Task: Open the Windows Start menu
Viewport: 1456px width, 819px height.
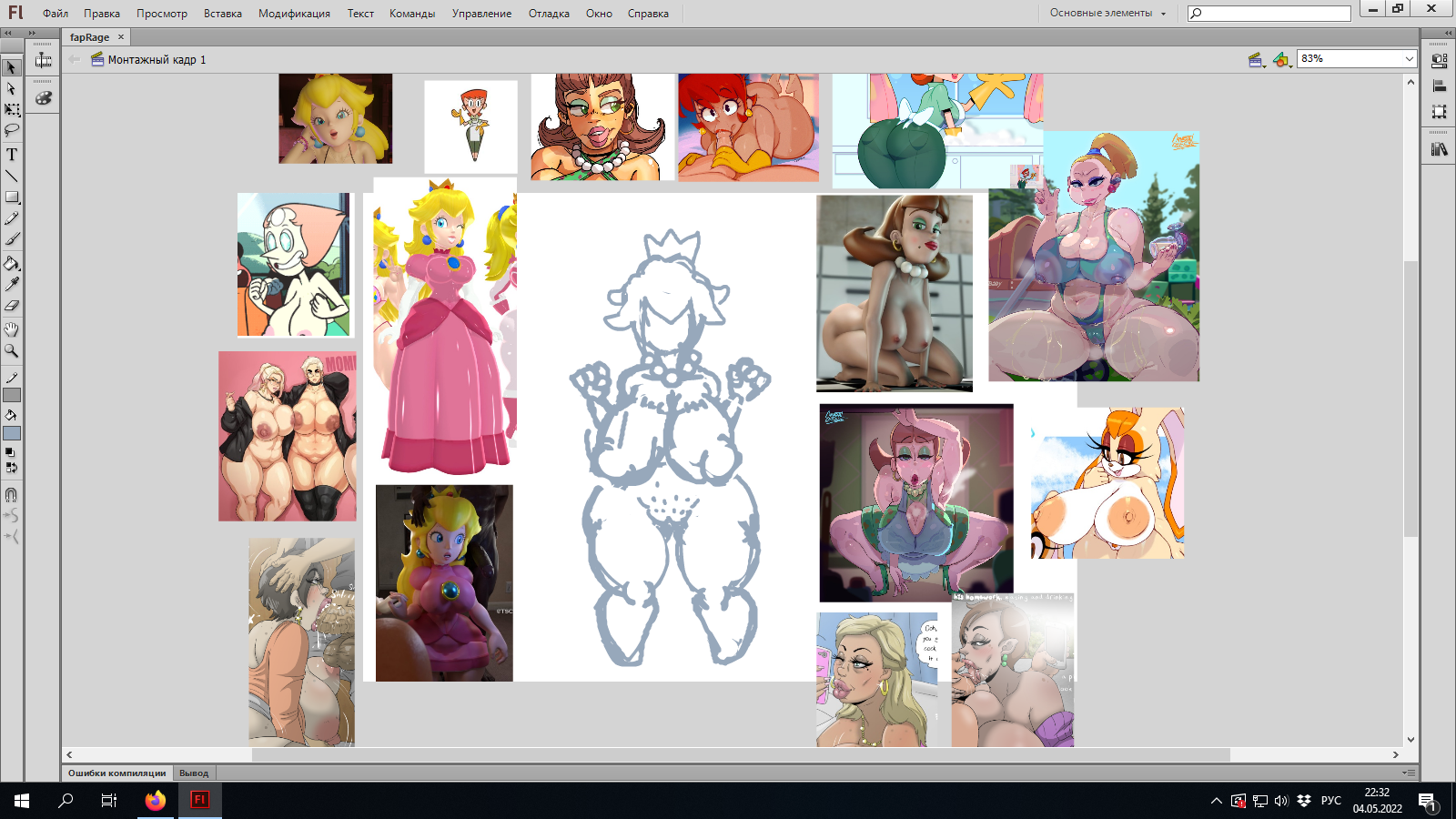Action: pos(22,801)
